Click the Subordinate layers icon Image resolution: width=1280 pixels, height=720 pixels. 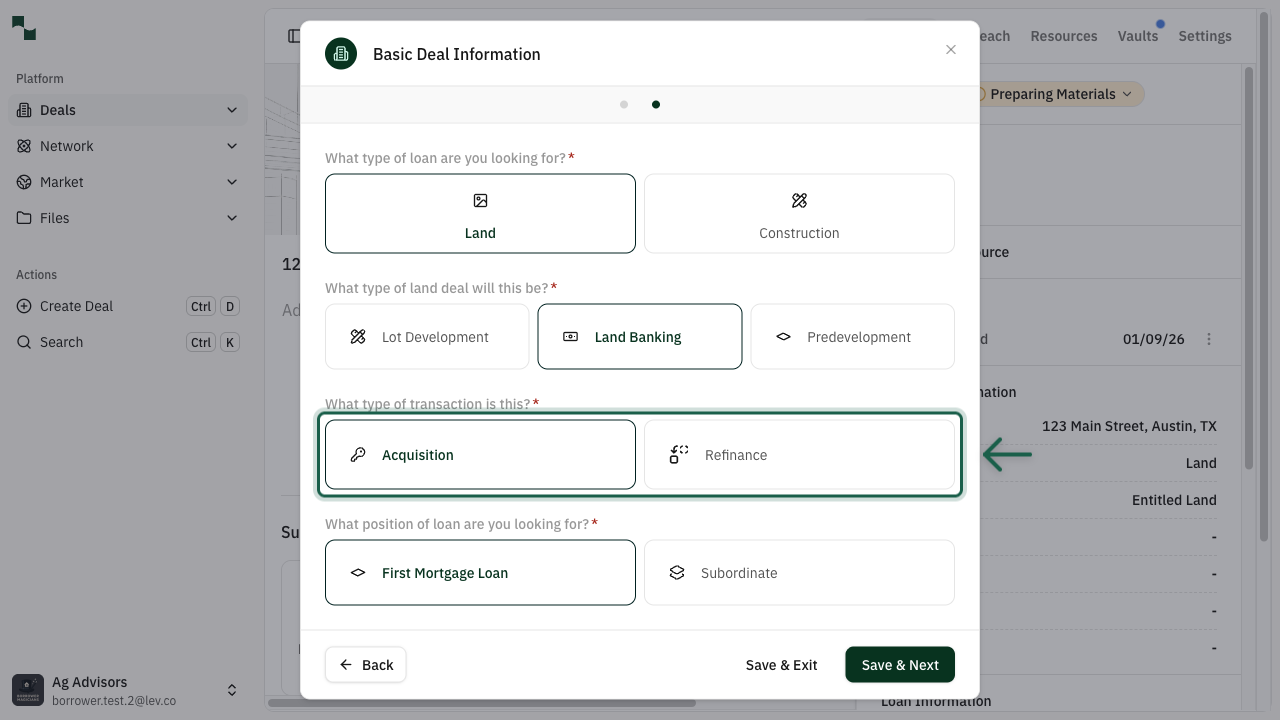677,572
